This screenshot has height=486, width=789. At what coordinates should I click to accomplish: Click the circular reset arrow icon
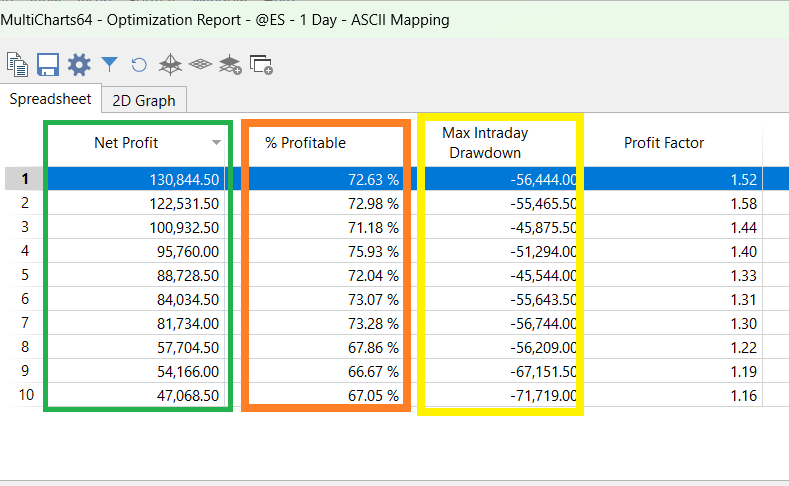click(140, 65)
